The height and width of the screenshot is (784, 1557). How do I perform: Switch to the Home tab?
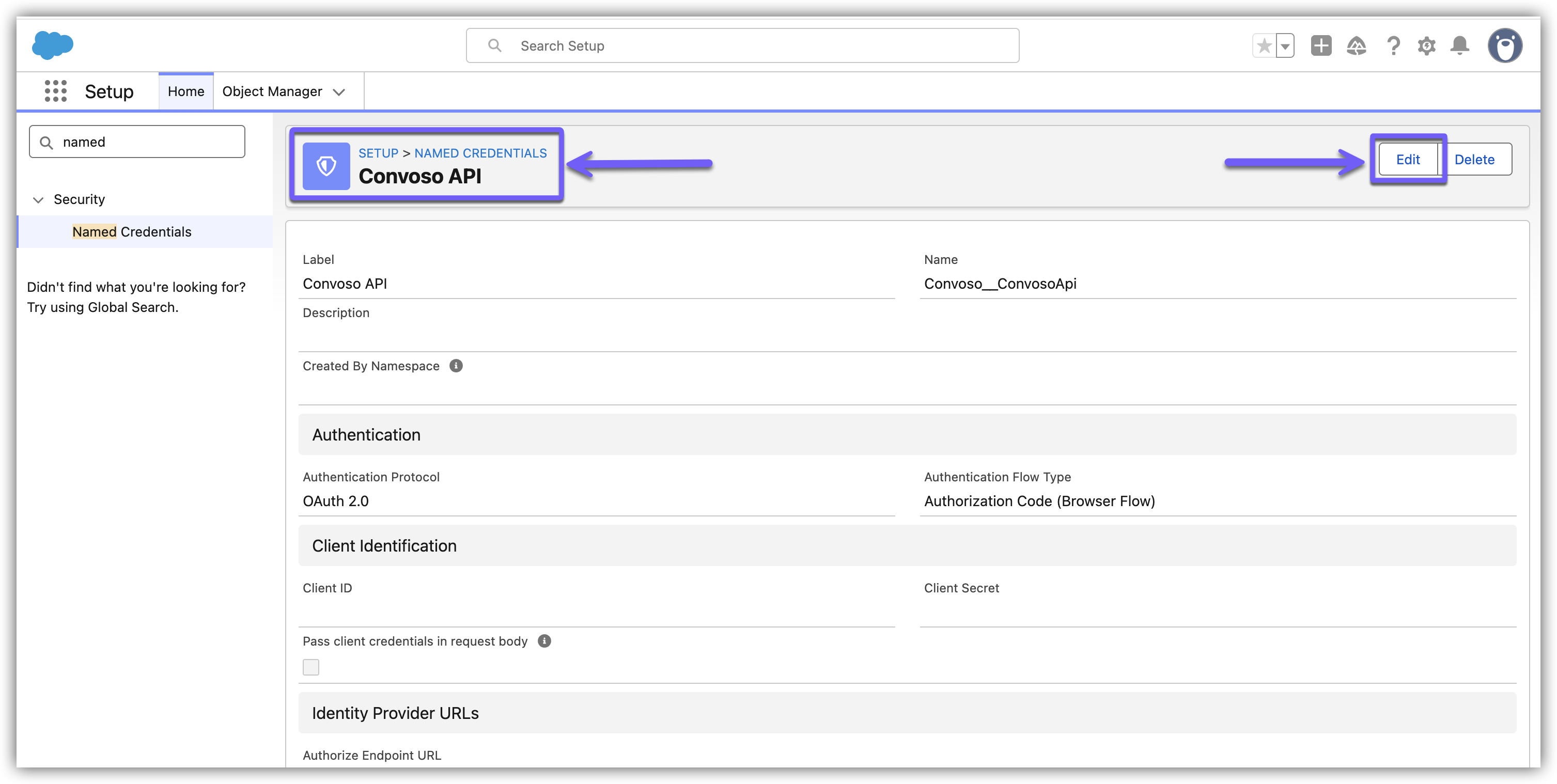point(185,91)
